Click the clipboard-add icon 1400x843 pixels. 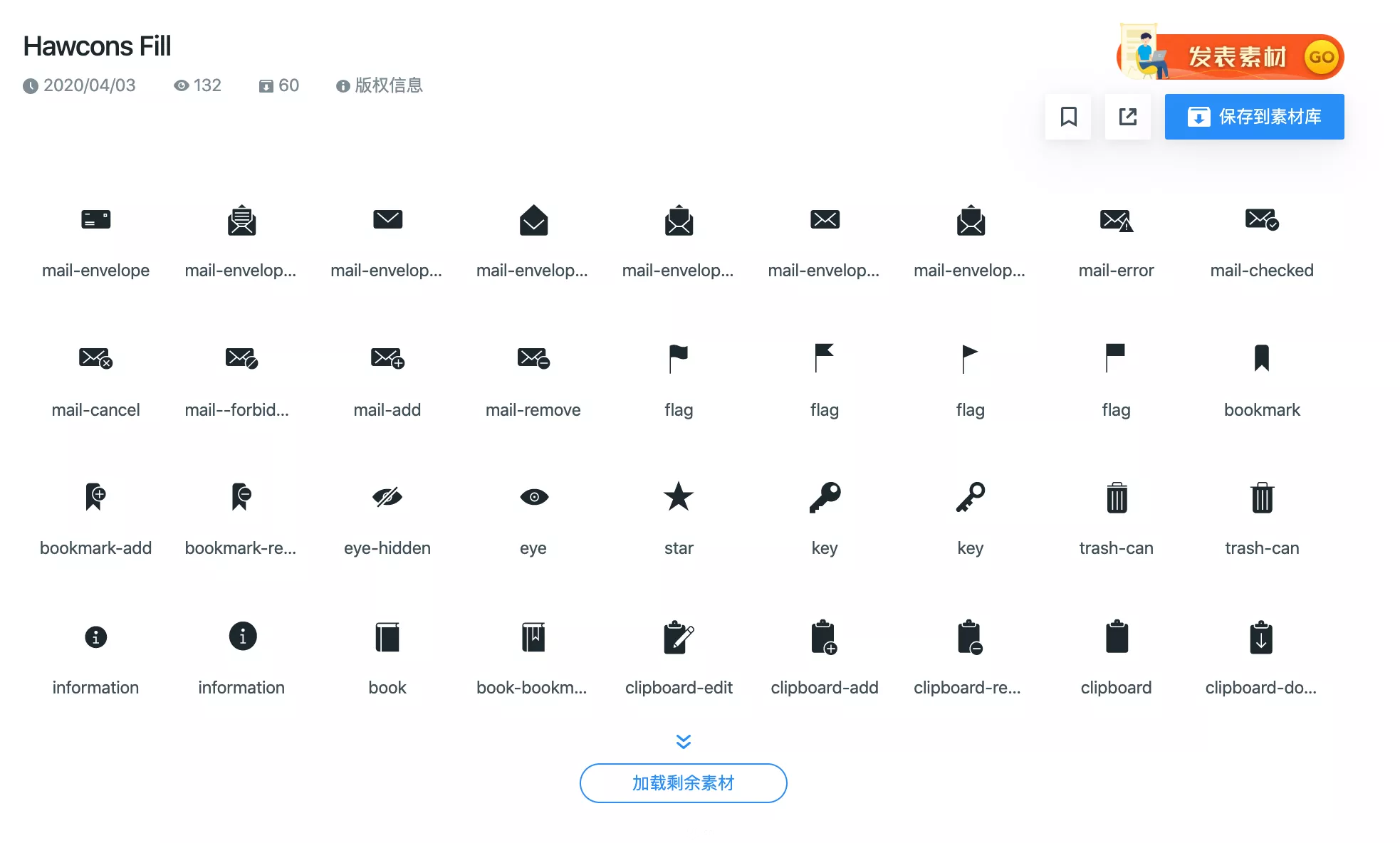click(x=824, y=637)
